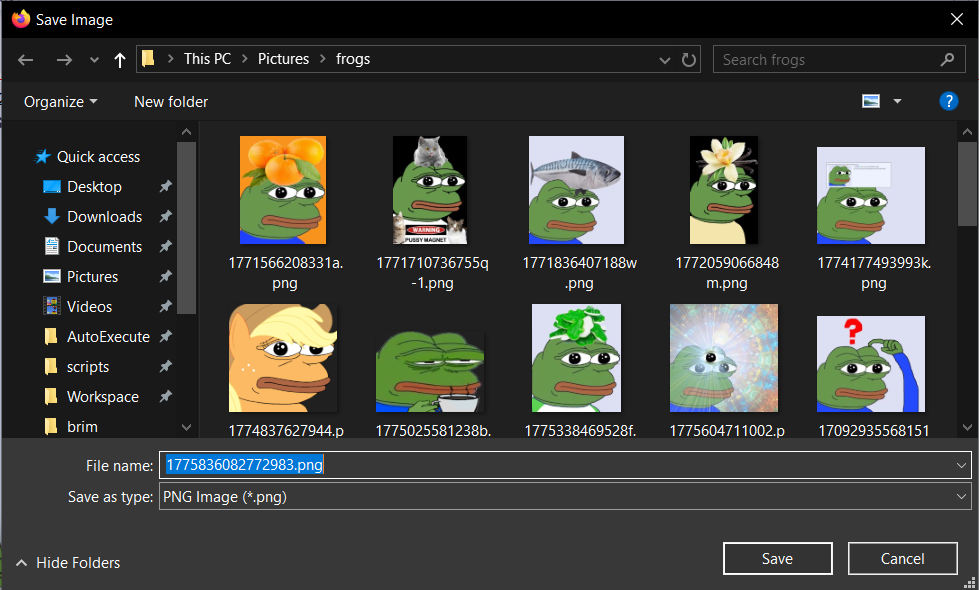Create a New folder

(x=171, y=102)
